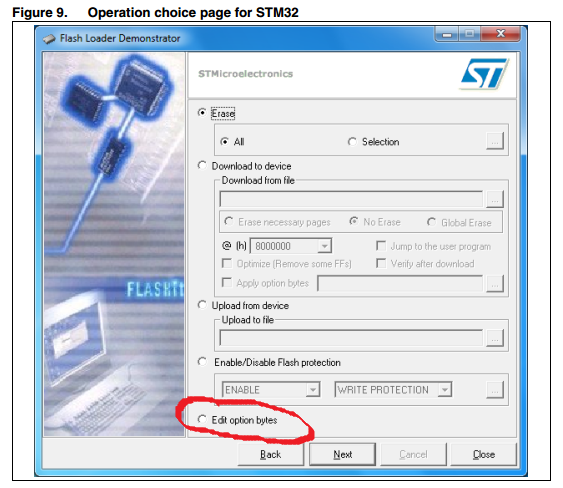Go Back to the previous page
Viewport: 563px width, 488px height.
[271, 454]
